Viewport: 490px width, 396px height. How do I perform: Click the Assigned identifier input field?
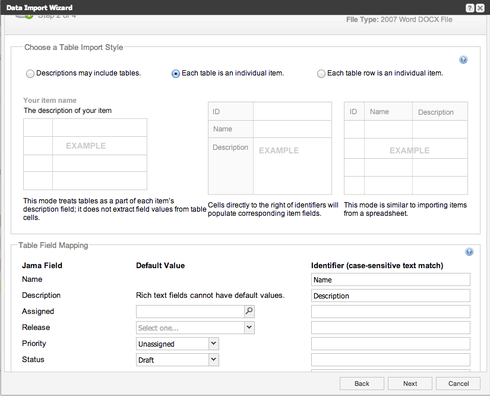(x=391, y=312)
